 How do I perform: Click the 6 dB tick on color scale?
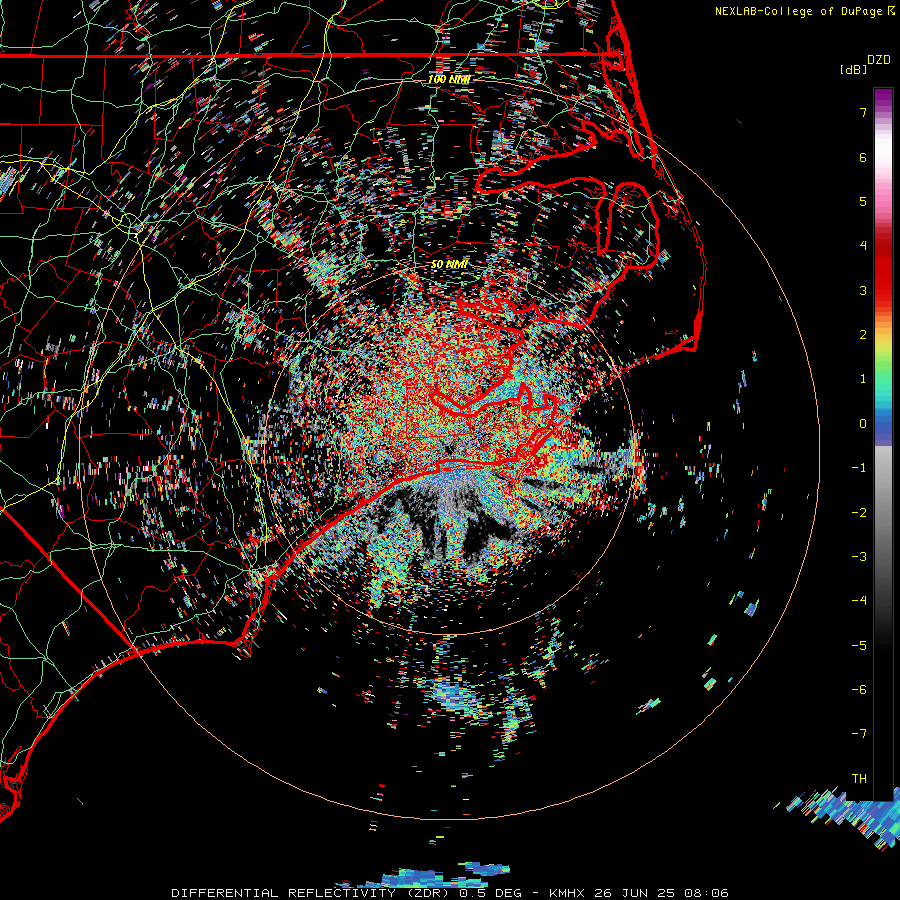click(863, 157)
